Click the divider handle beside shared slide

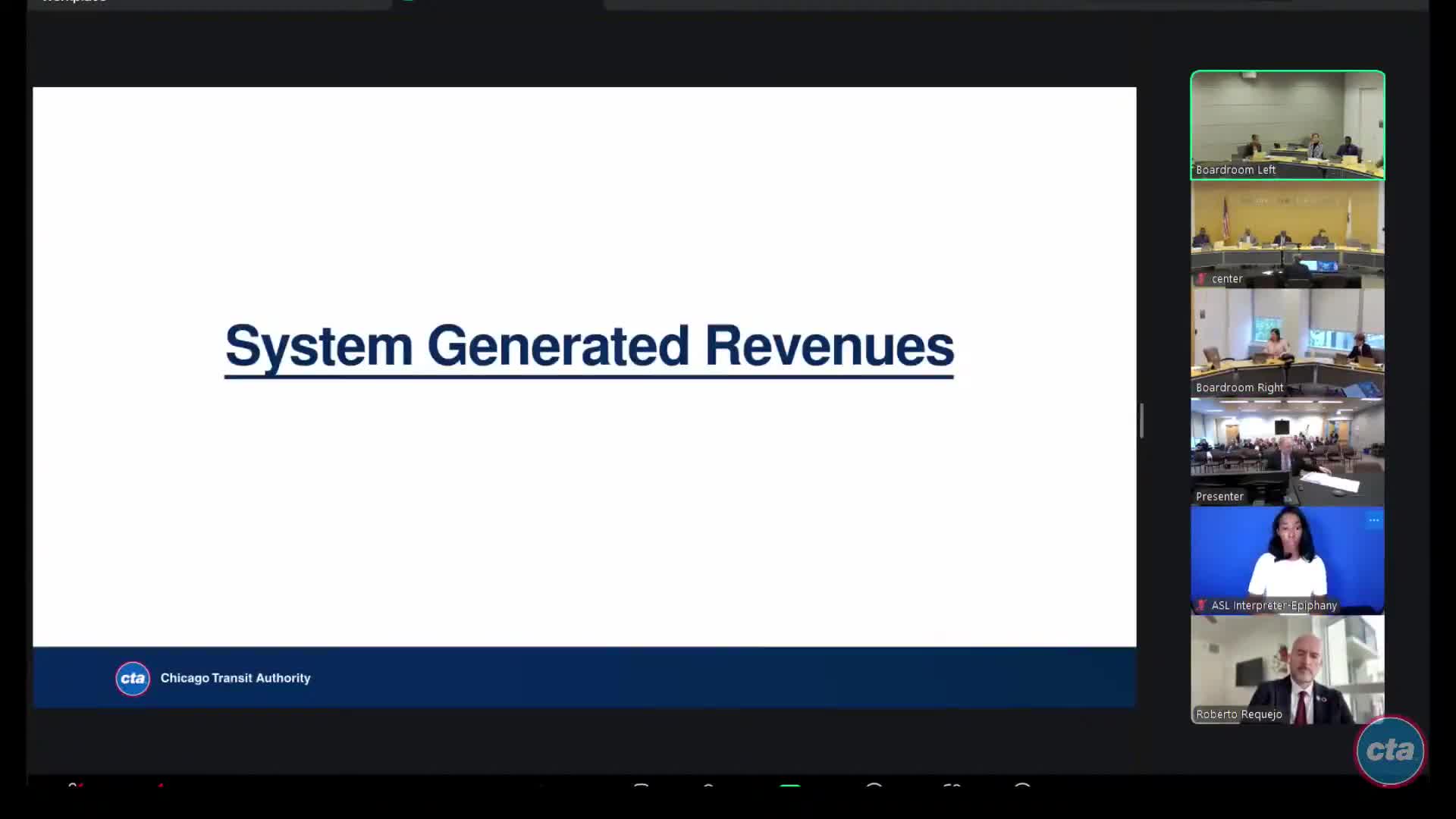[x=1141, y=420]
